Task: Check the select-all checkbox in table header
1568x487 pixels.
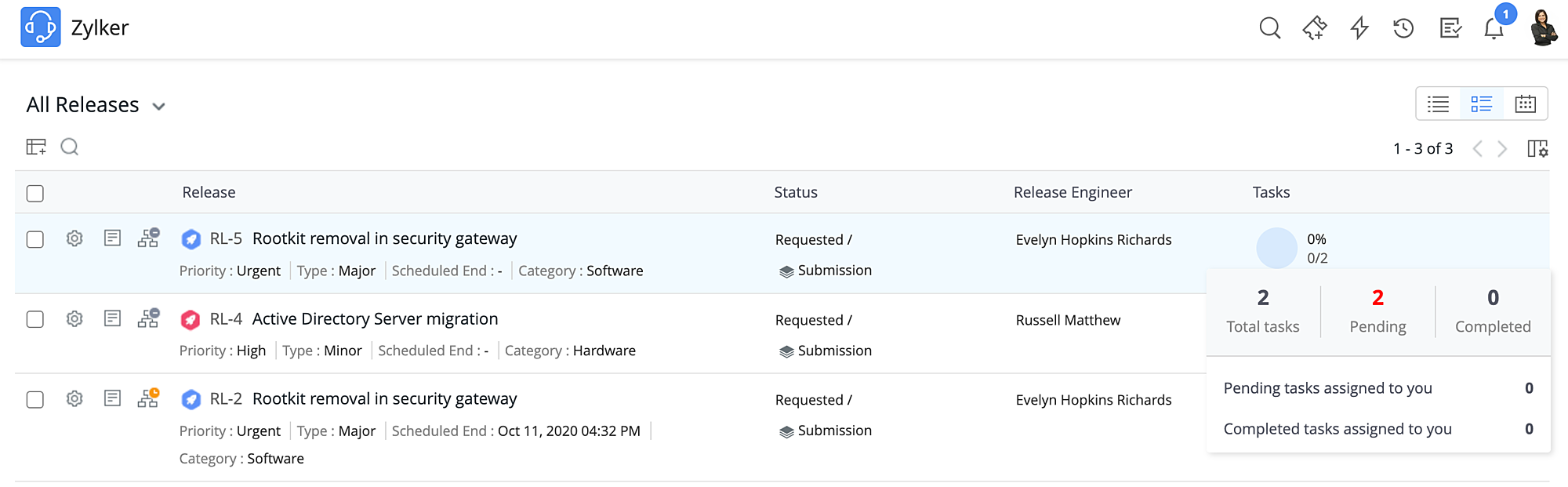Action: point(35,193)
